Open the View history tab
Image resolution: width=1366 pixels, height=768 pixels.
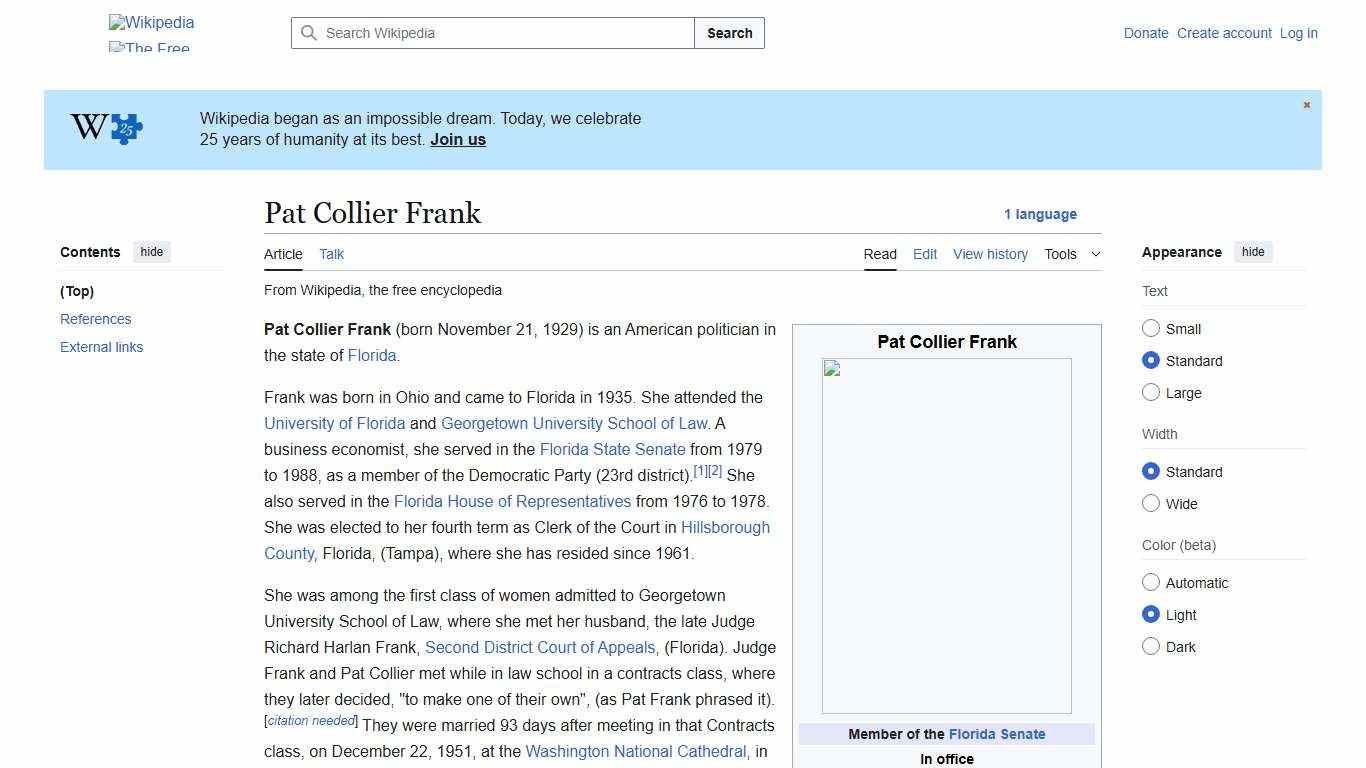tap(990, 254)
